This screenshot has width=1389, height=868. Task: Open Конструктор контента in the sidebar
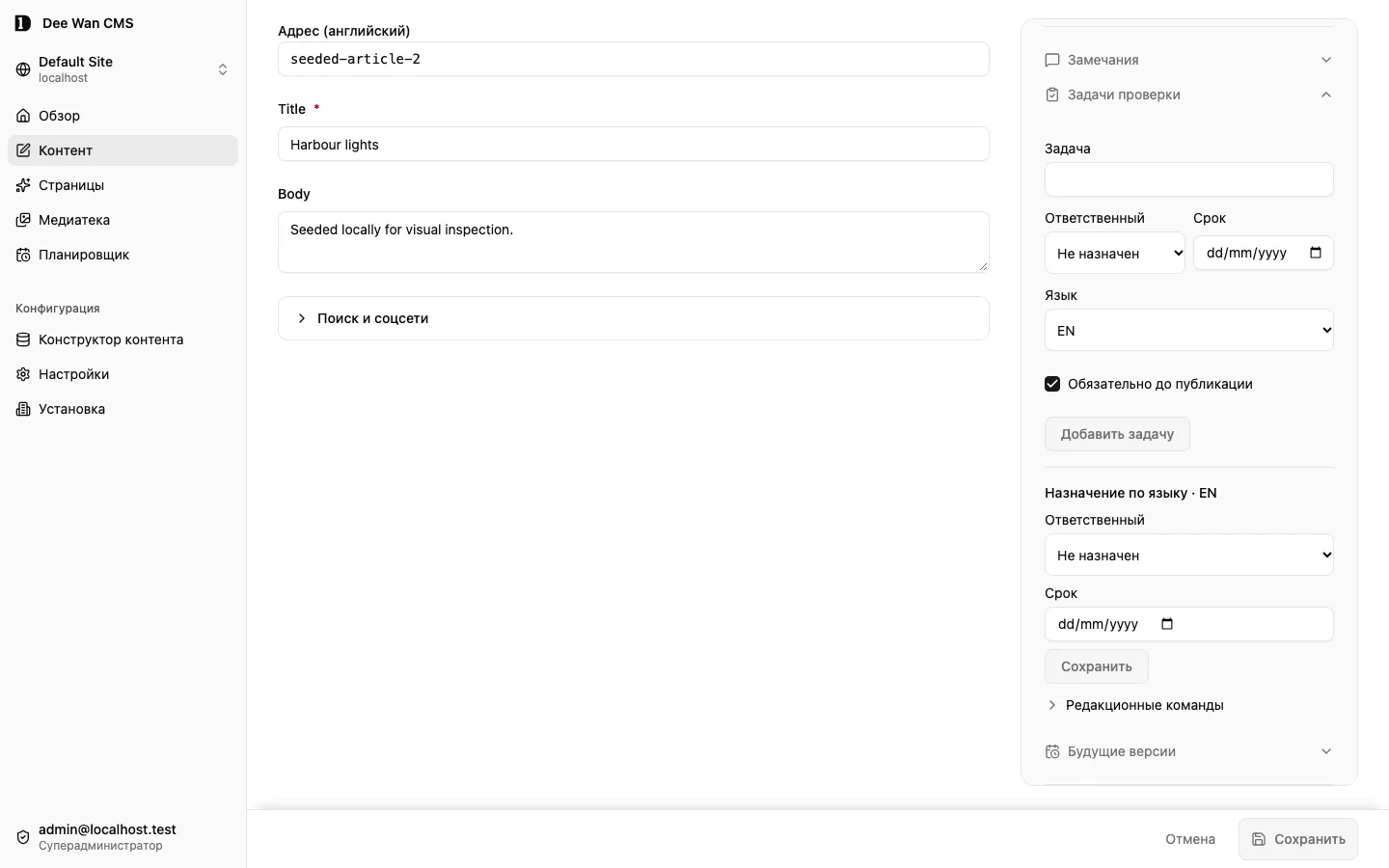123,339
